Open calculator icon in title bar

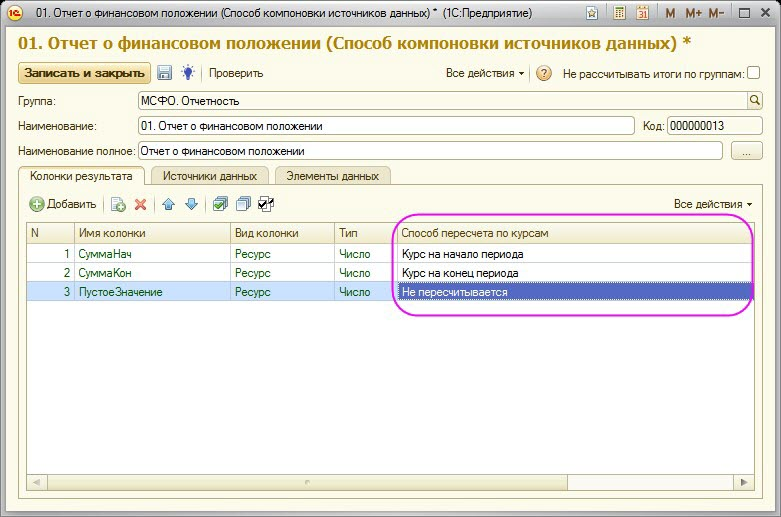[620, 13]
